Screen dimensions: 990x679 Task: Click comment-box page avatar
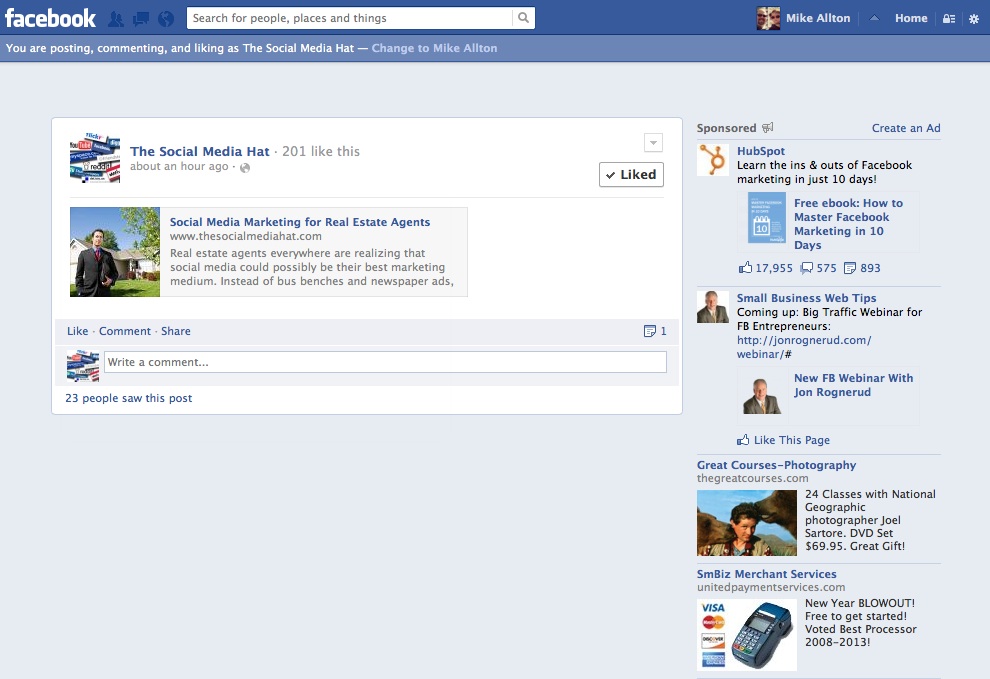coord(83,366)
